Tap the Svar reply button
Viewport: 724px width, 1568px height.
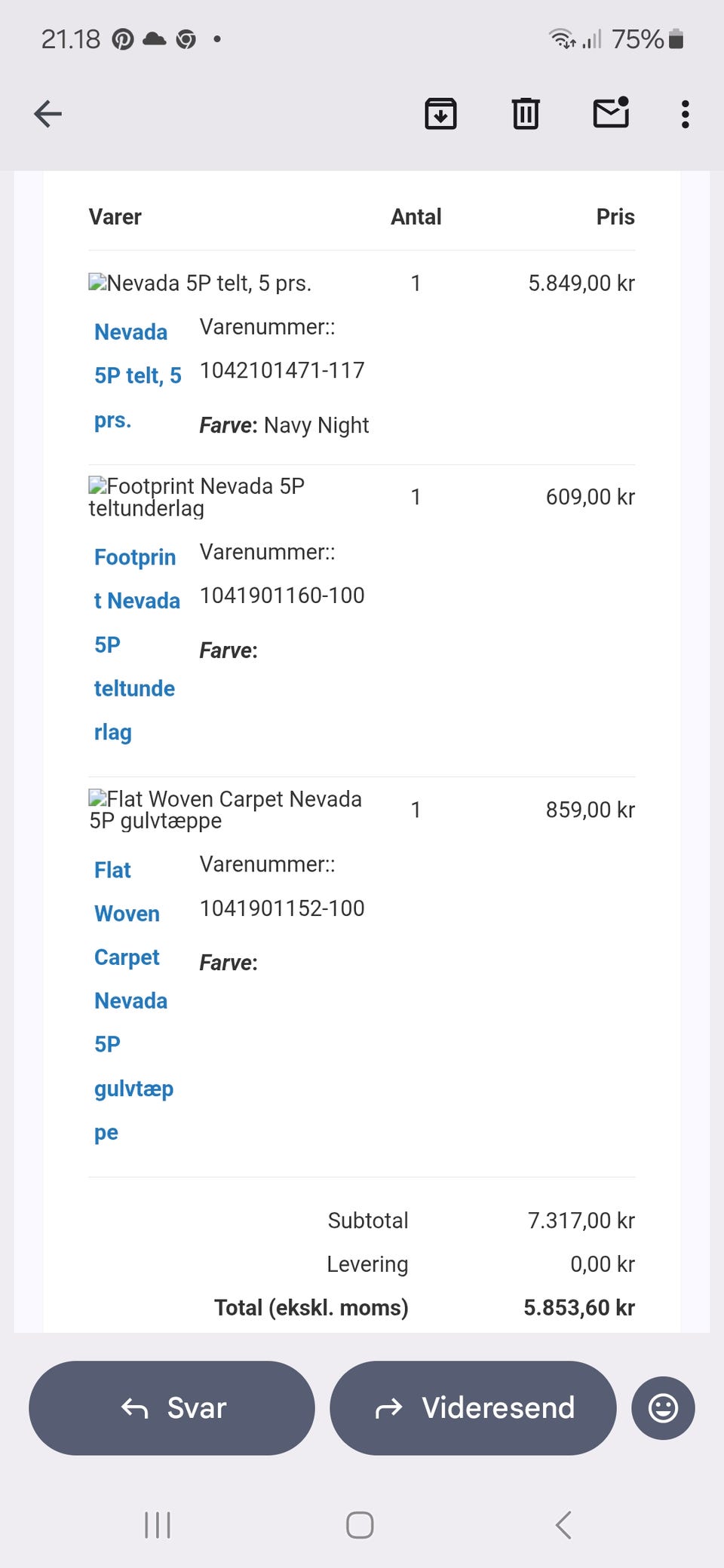[172, 1407]
